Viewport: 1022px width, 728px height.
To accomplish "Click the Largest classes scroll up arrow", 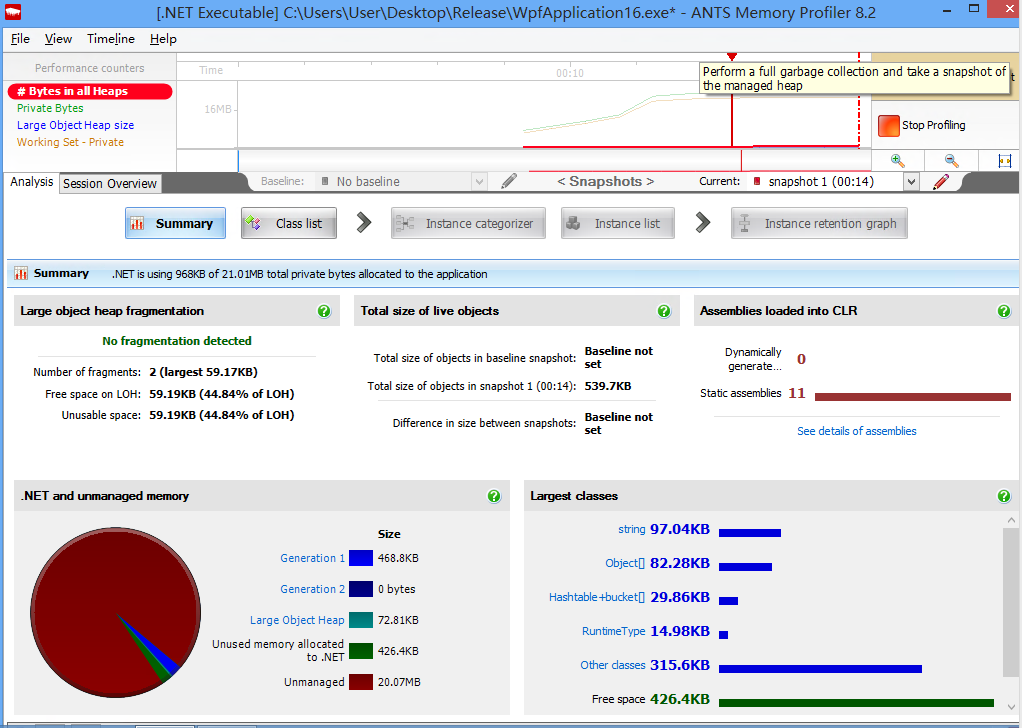I will [x=1011, y=520].
